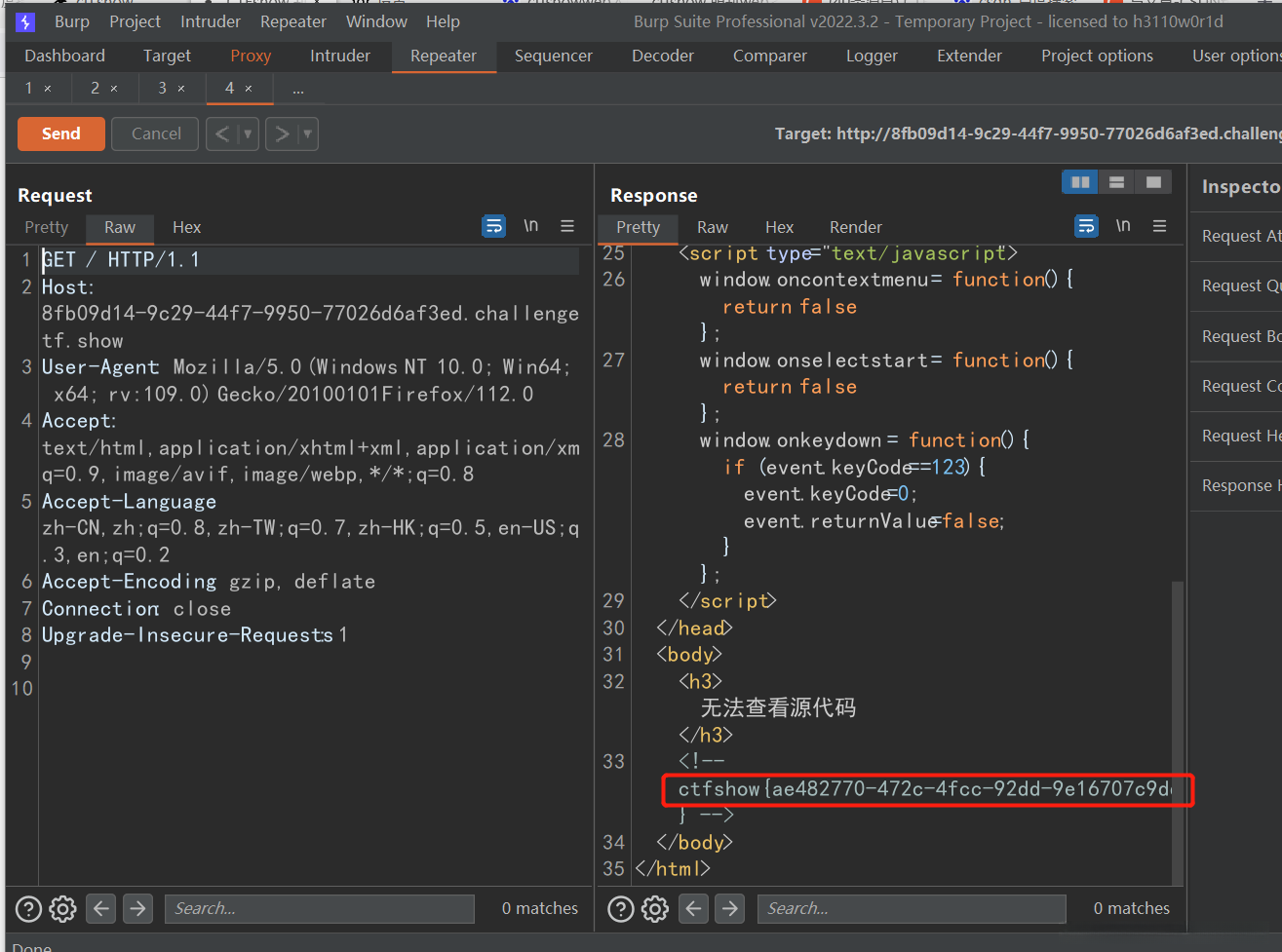Expand the Request Attributes inspector section

(1240, 236)
